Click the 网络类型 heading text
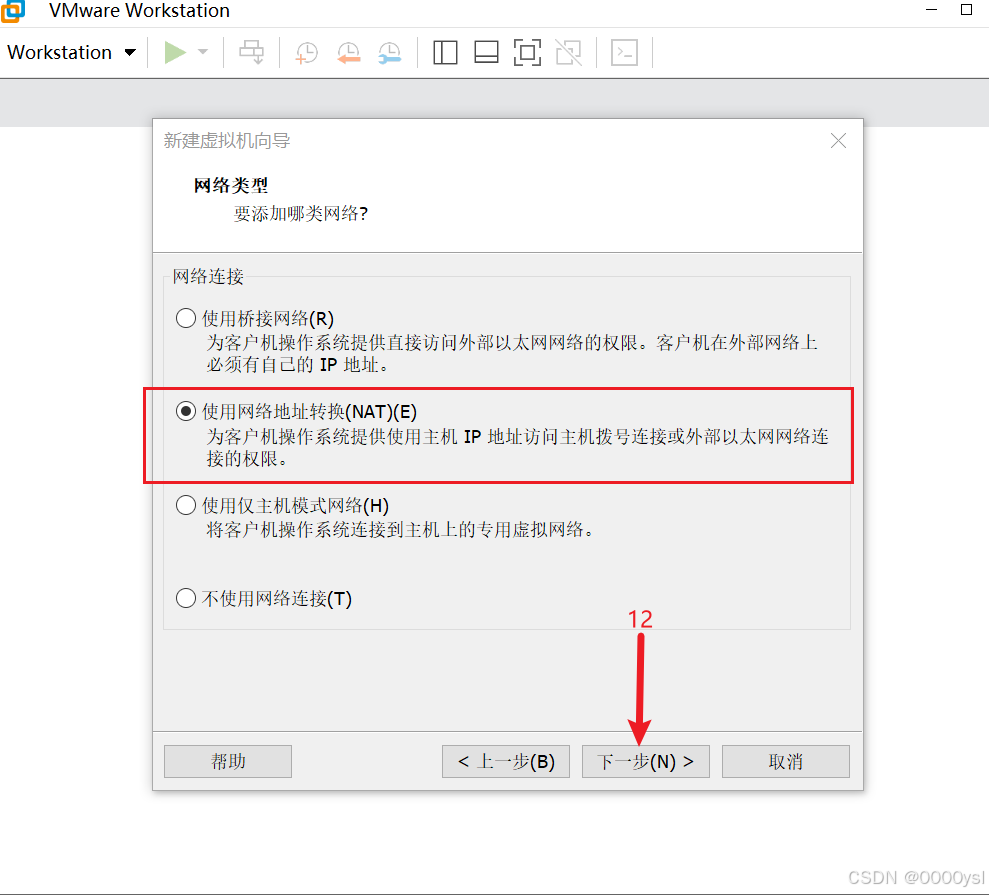The width and height of the screenshot is (989, 895). coord(231,185)
